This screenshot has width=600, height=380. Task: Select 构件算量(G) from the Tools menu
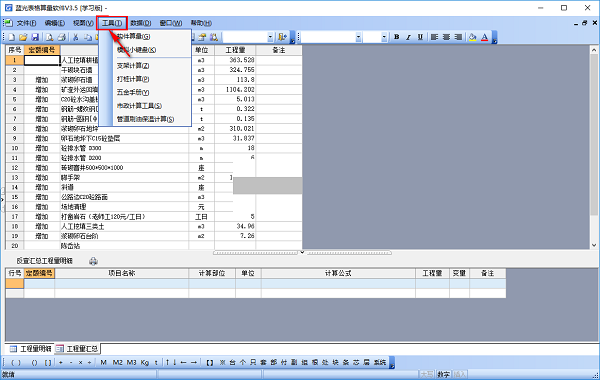pyautogui.click(x=133, y=36)
